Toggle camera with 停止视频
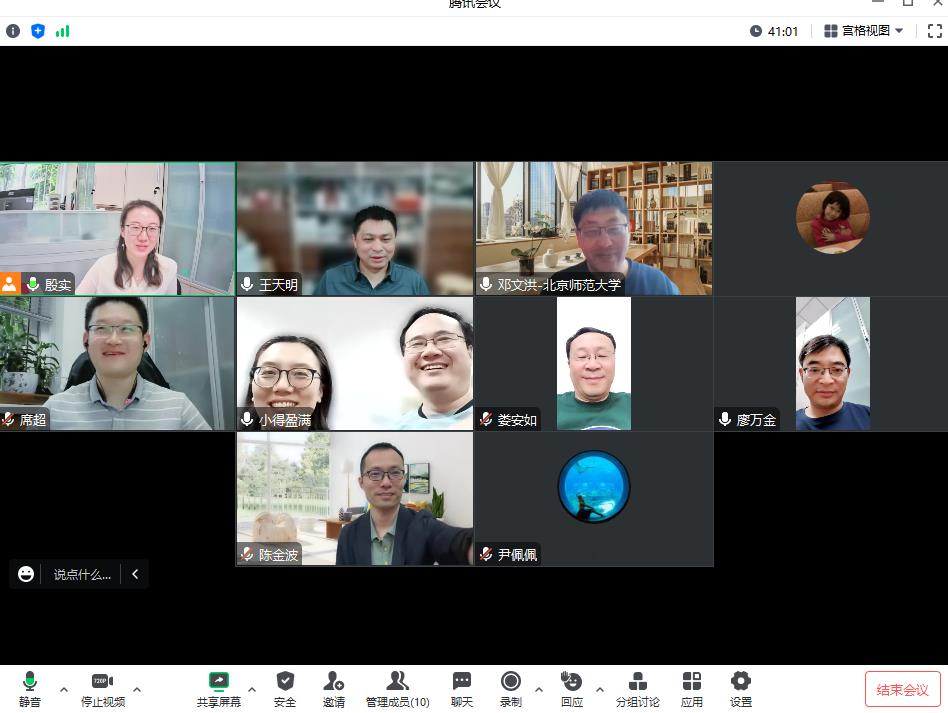The height and width of the screenshot is (713, 948). tap(103, 688)
